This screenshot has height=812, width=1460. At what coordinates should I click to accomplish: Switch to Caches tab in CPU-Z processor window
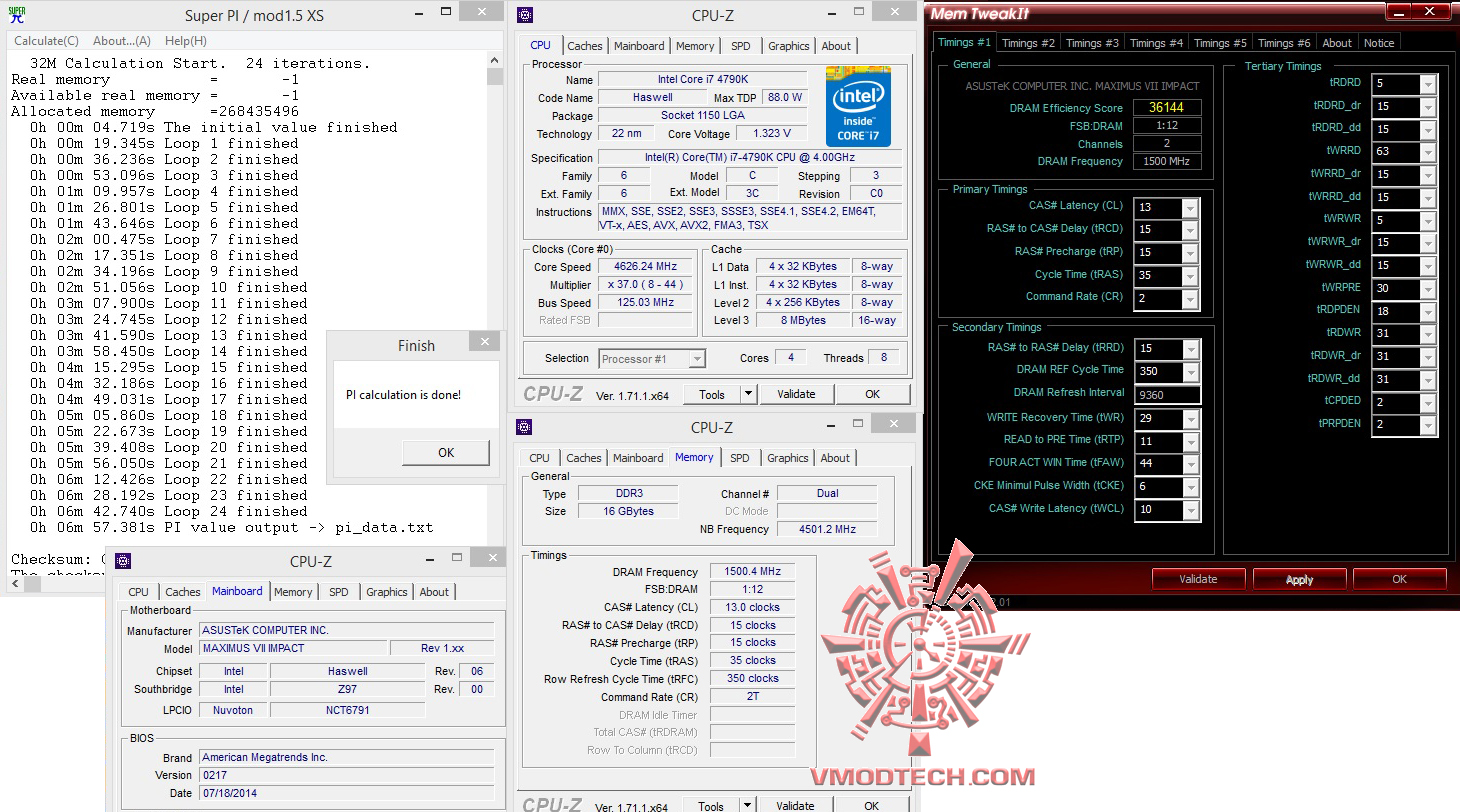[585, 46]
